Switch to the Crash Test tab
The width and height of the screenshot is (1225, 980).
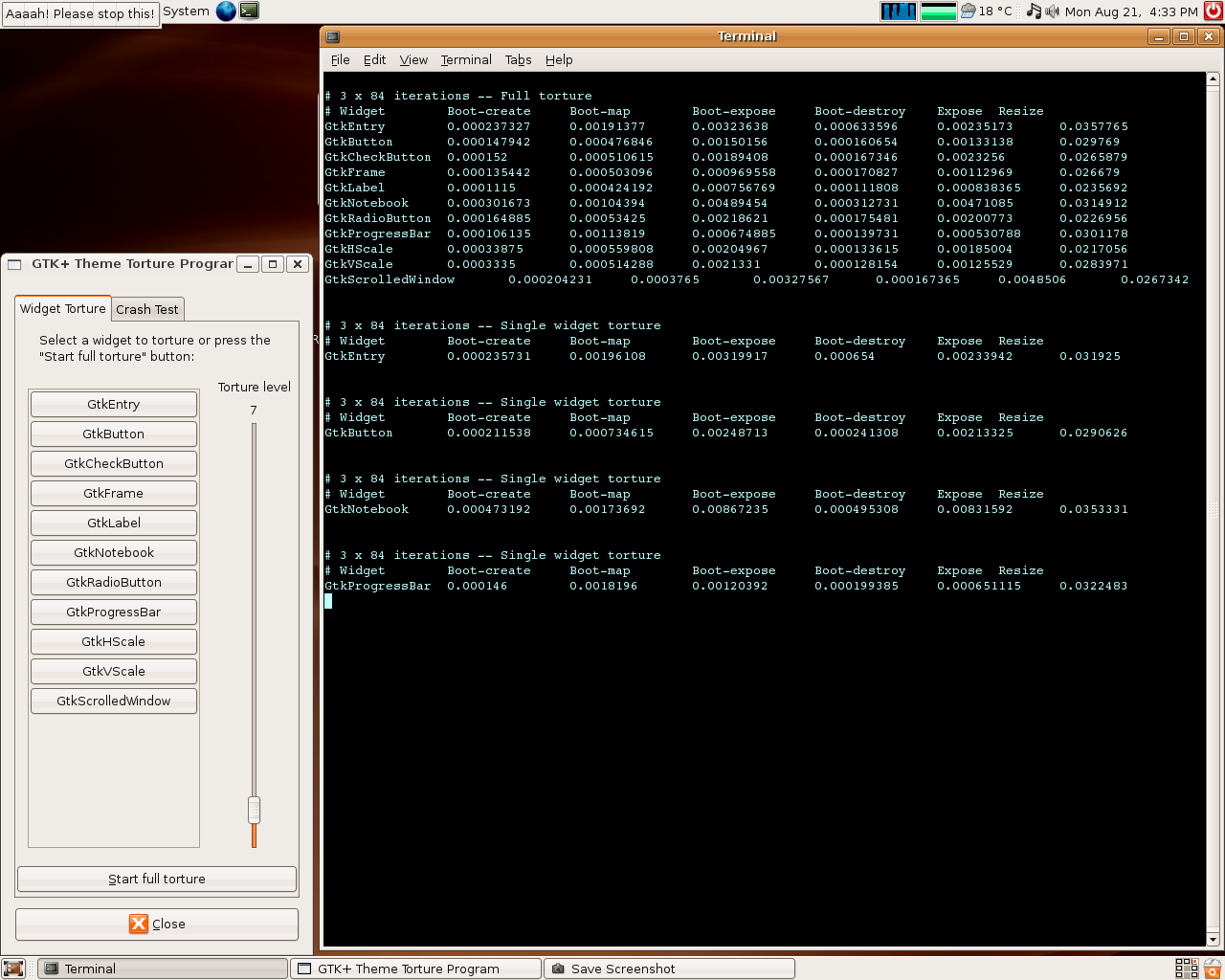tap(147, 309)
